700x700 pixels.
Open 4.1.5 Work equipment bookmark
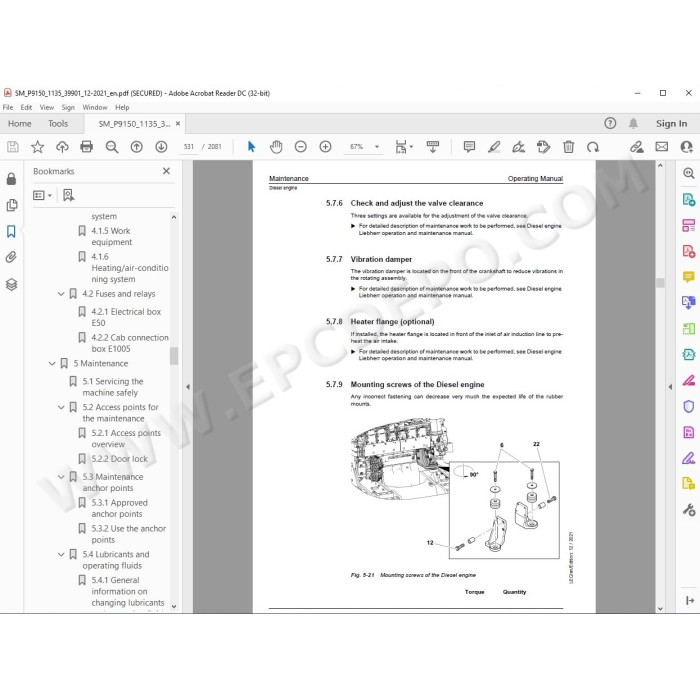112,236
